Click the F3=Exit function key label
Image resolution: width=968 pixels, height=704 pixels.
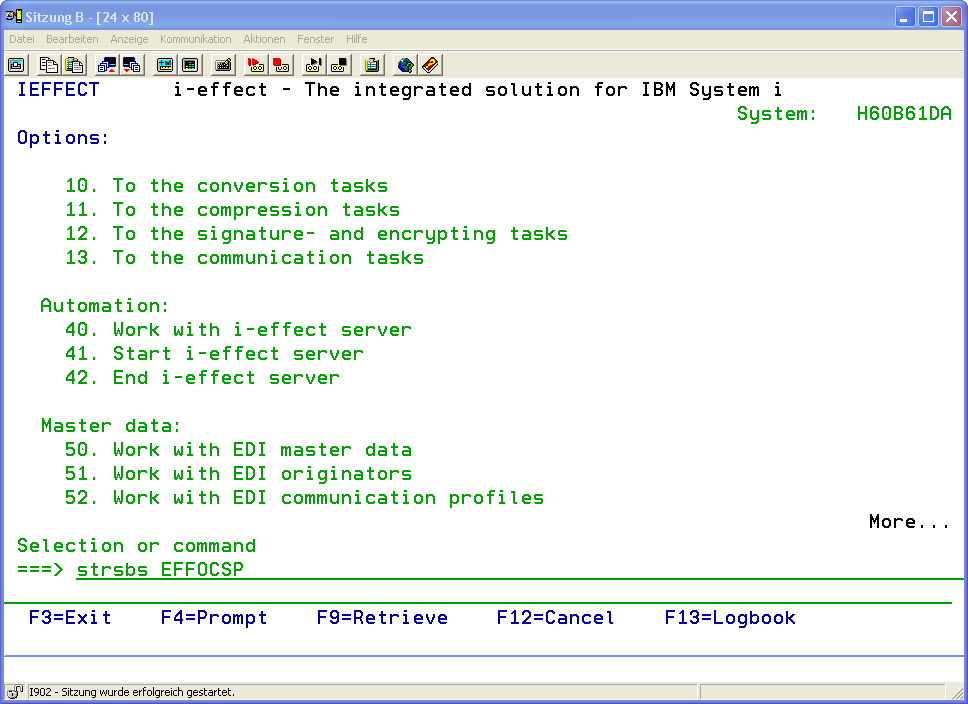(70, 618)
